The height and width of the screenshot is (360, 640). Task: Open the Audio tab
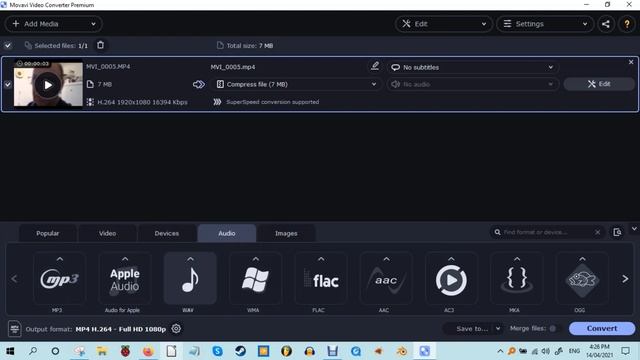pos(227,233)
